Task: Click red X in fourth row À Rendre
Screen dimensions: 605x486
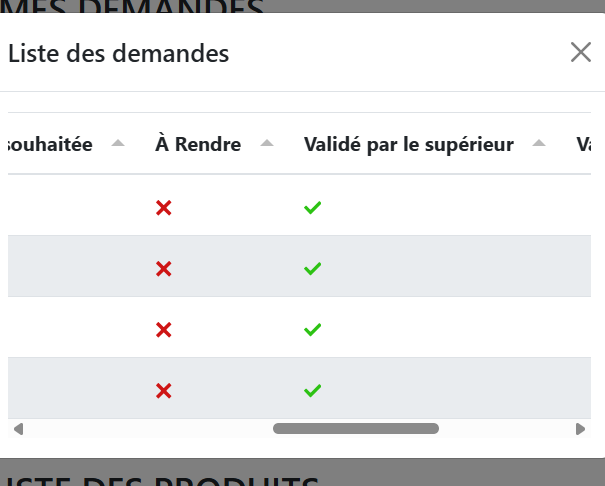Action: 164,391
